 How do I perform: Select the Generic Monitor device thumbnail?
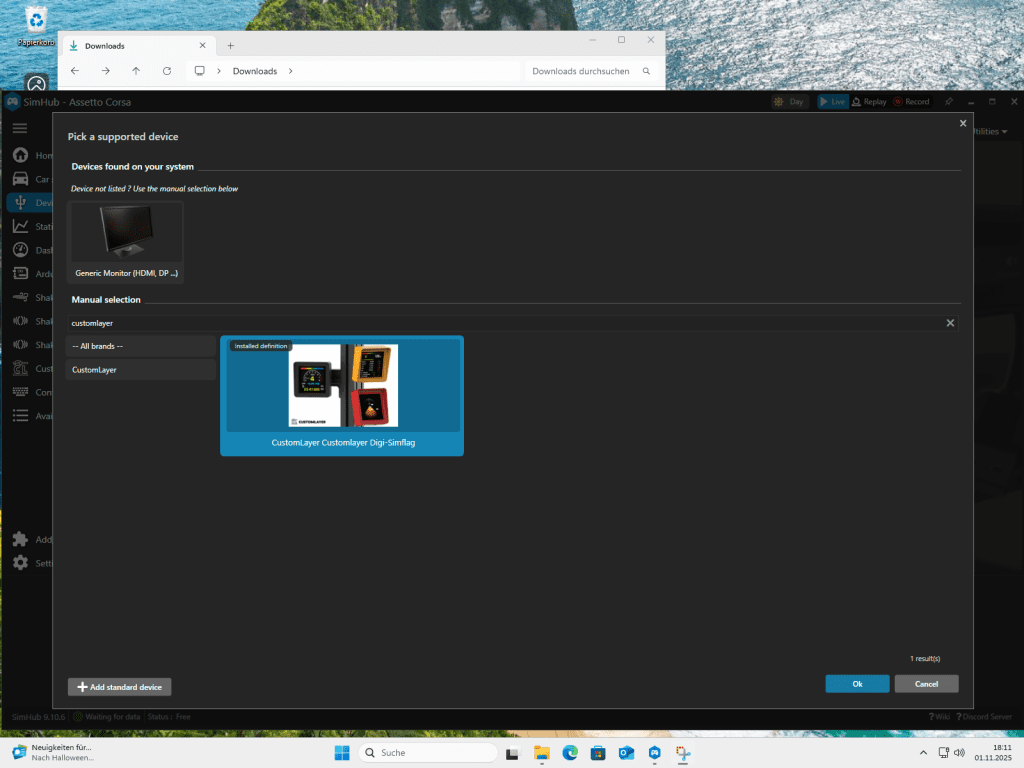click(x=126, y=241)
